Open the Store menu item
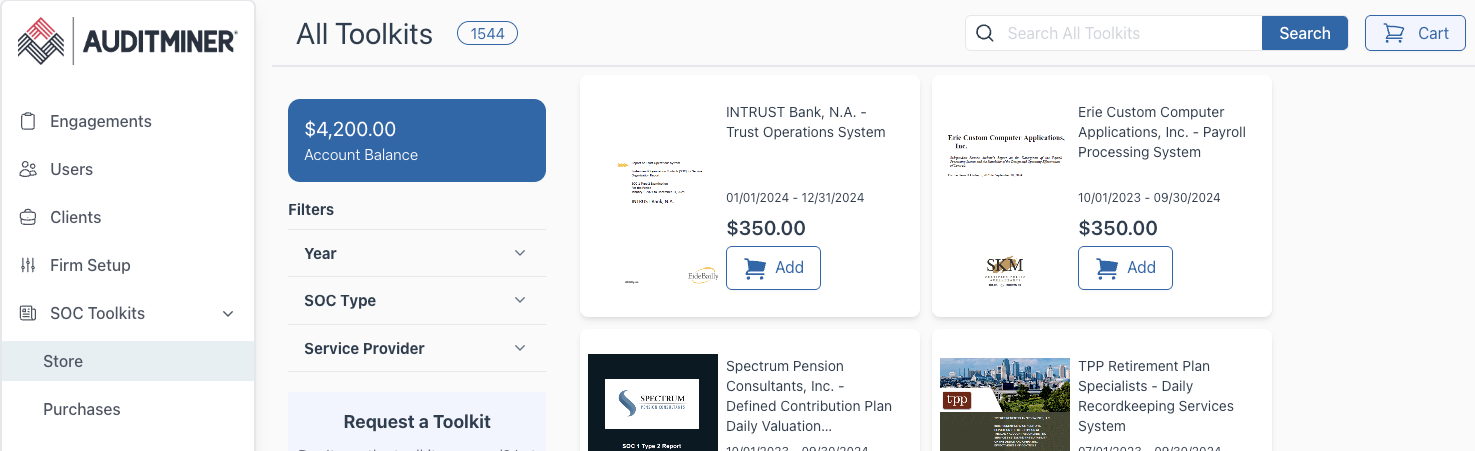Viewport: 1475px width, 451px height. [127, 361]
